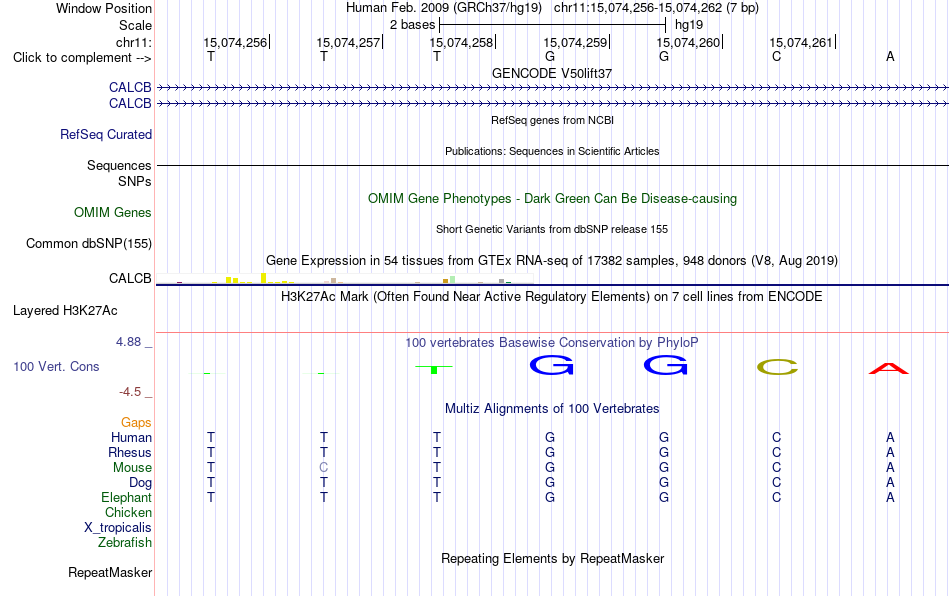The height and width of the screenshot is (596, 950).
Task: Click the Scale label in ruler
Action: click(135, 25)
